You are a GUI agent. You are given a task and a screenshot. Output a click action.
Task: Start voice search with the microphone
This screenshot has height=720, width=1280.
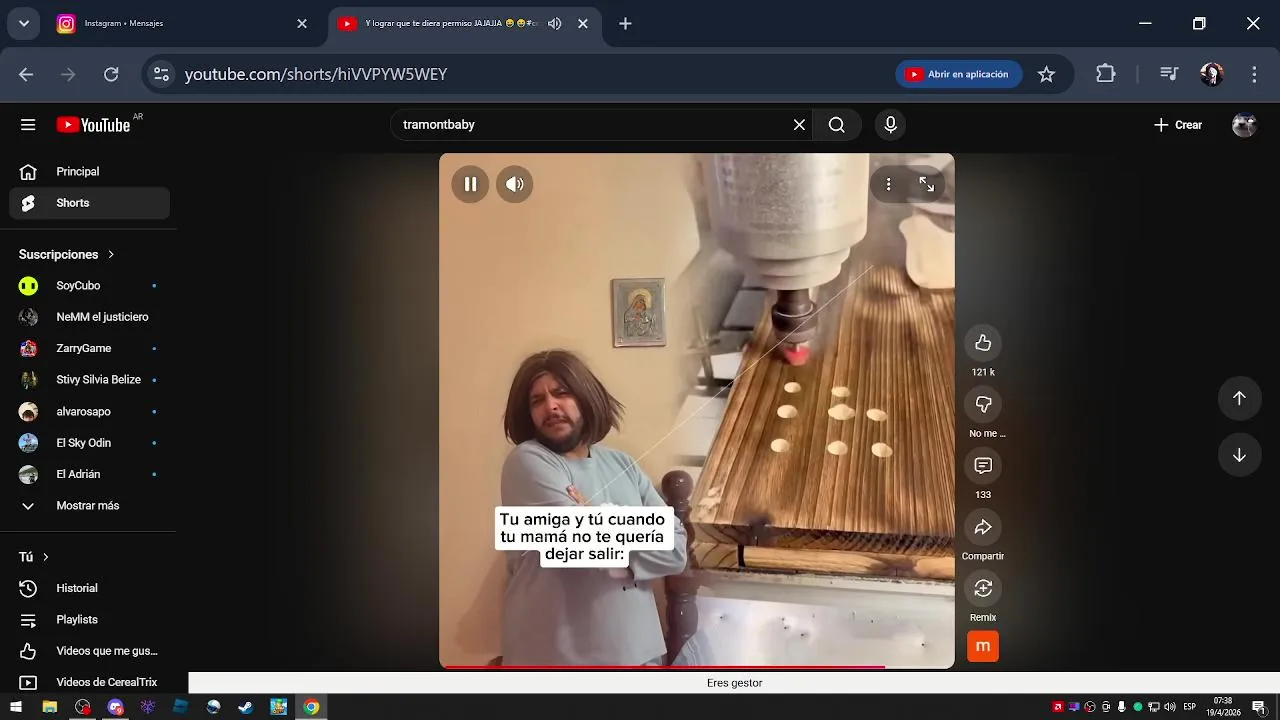pos(890,125)
